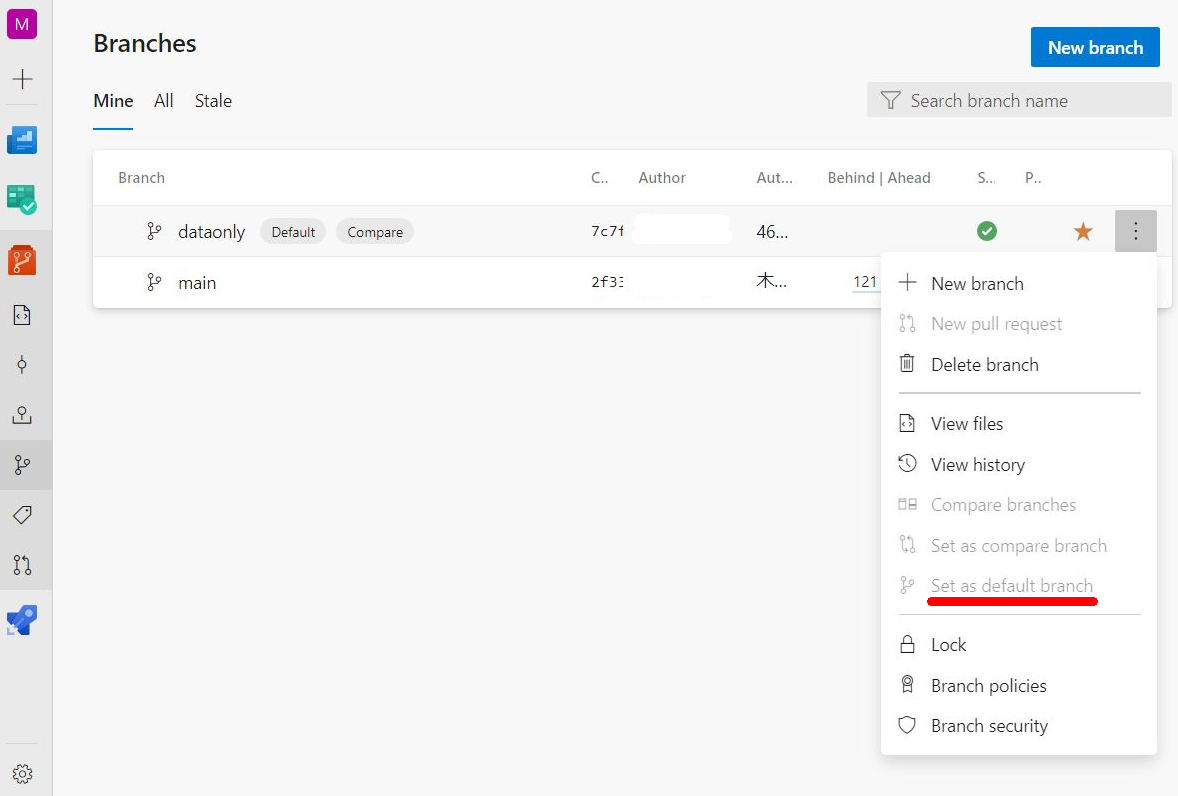Switch to the Stale tab
The image size is (1178, 796).
point(213,101)
